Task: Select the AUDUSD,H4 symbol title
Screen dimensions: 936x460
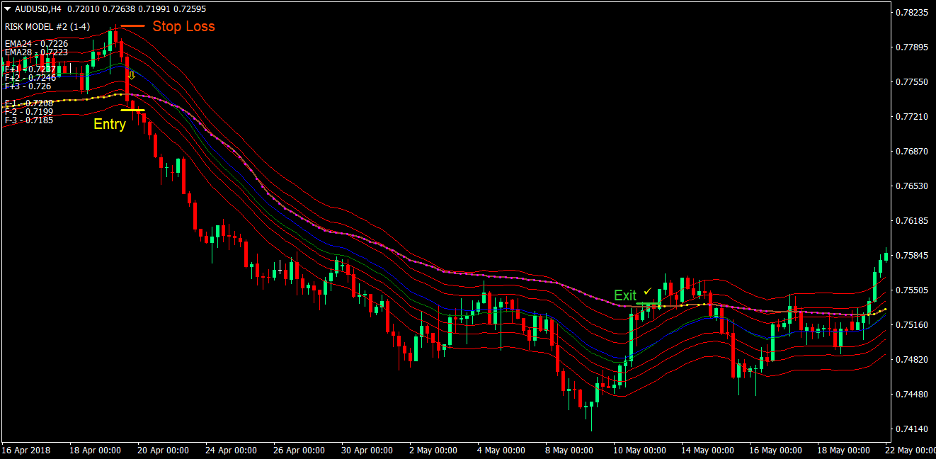Action: pos(38,10)
